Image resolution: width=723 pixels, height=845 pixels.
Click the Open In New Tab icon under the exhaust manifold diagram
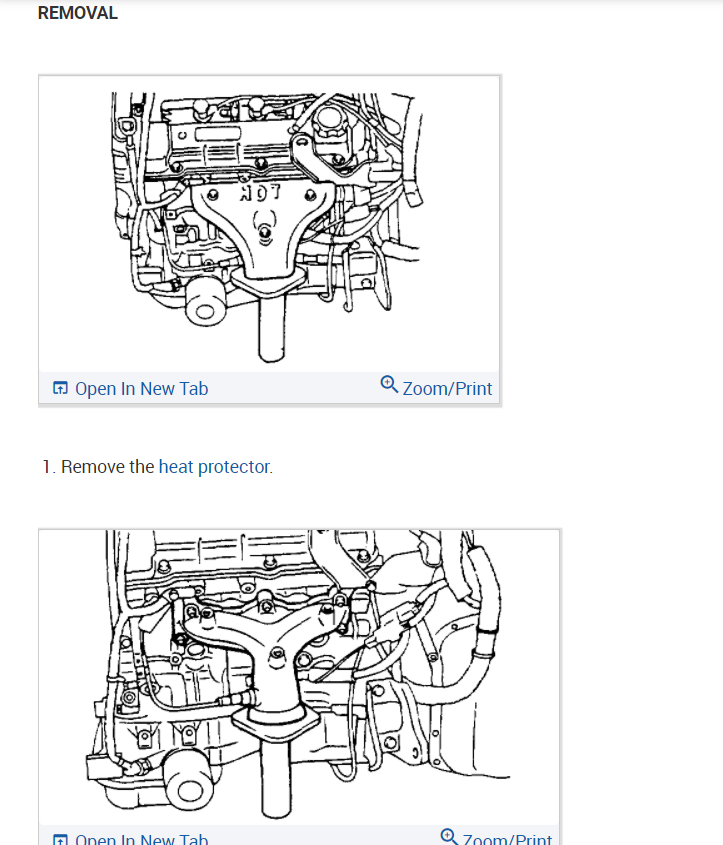point(60,839)
